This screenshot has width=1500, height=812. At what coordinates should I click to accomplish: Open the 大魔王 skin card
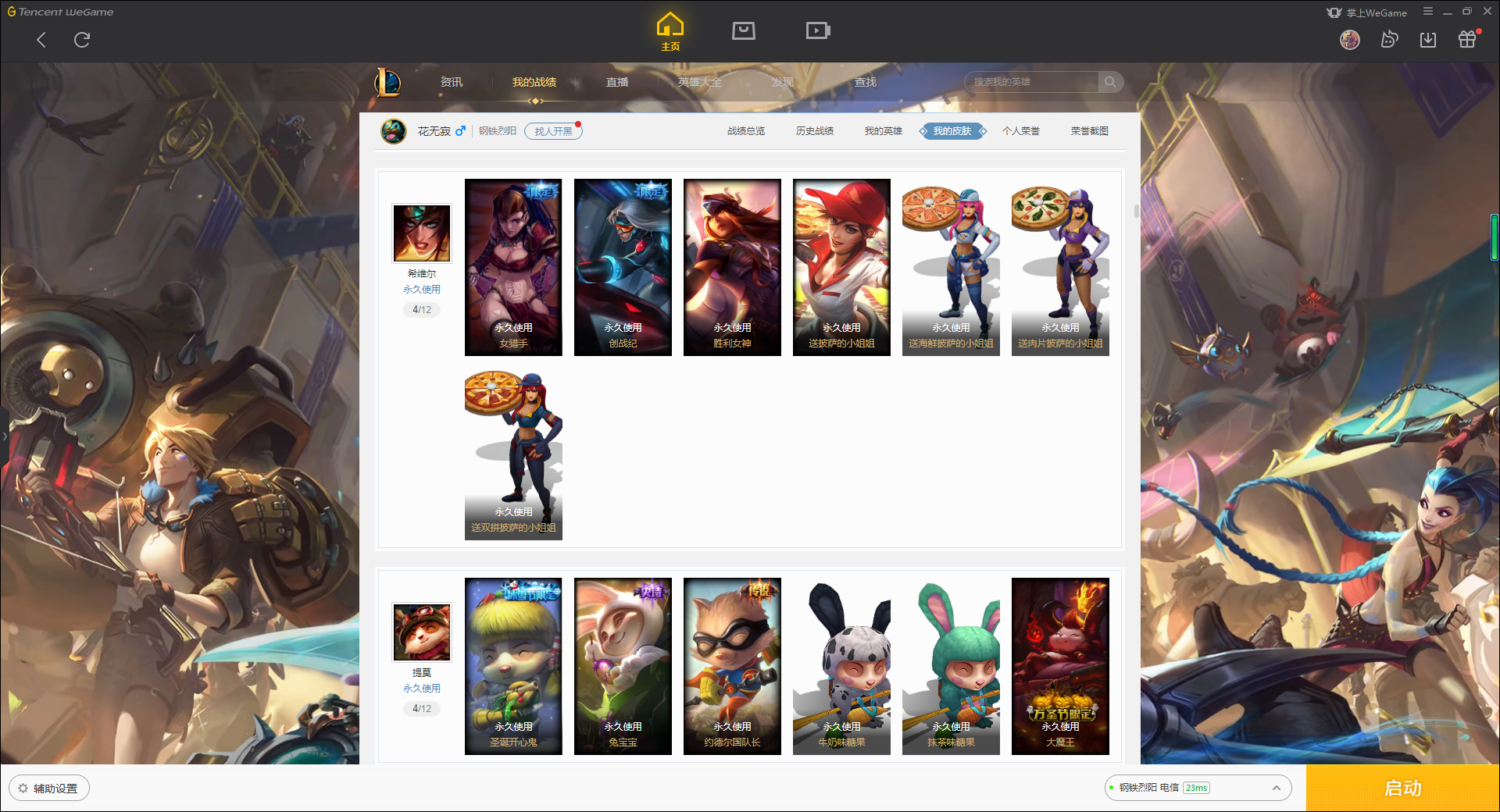(1060, 666)
